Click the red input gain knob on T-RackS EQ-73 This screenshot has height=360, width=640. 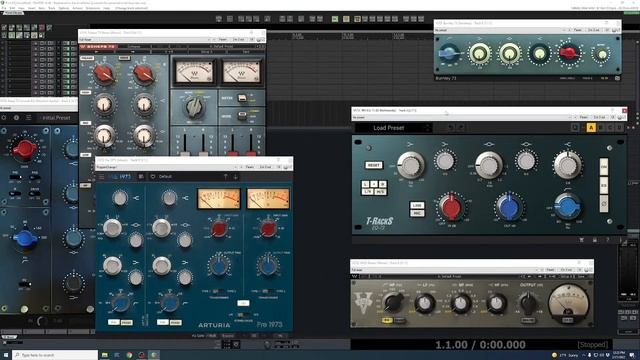(451, 207)
